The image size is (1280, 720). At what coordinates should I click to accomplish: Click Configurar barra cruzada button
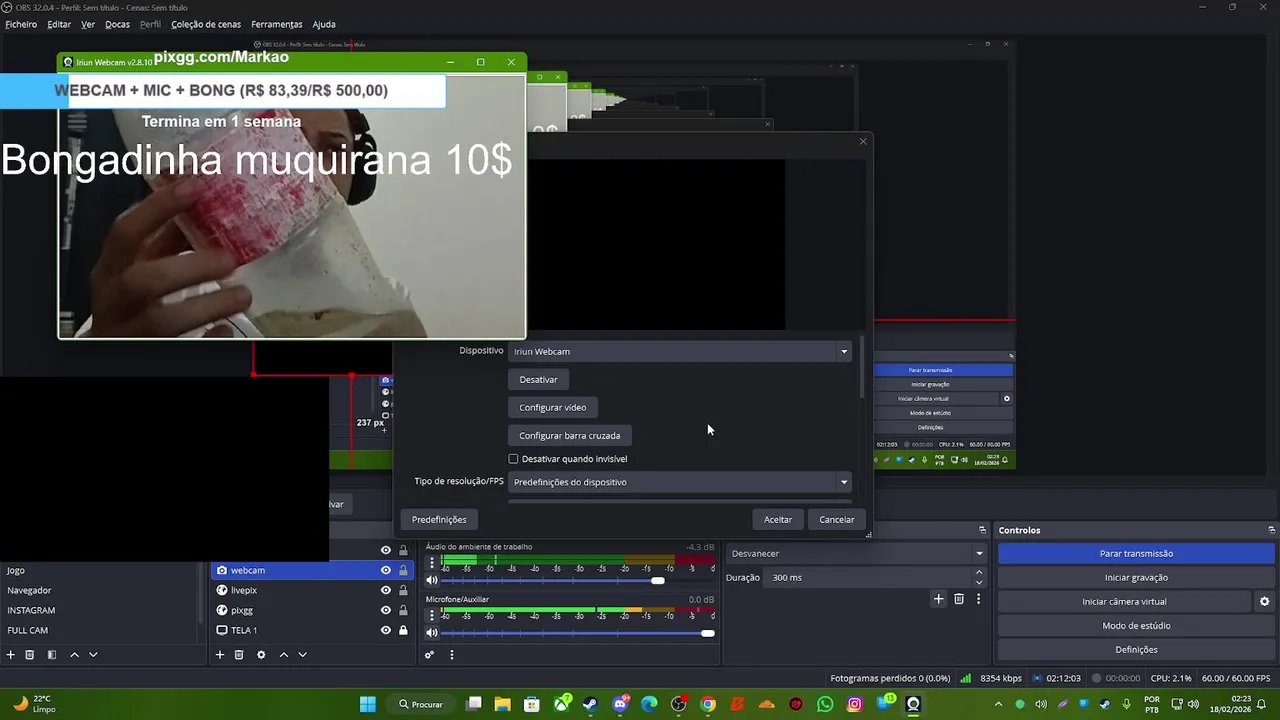point(570,435)
